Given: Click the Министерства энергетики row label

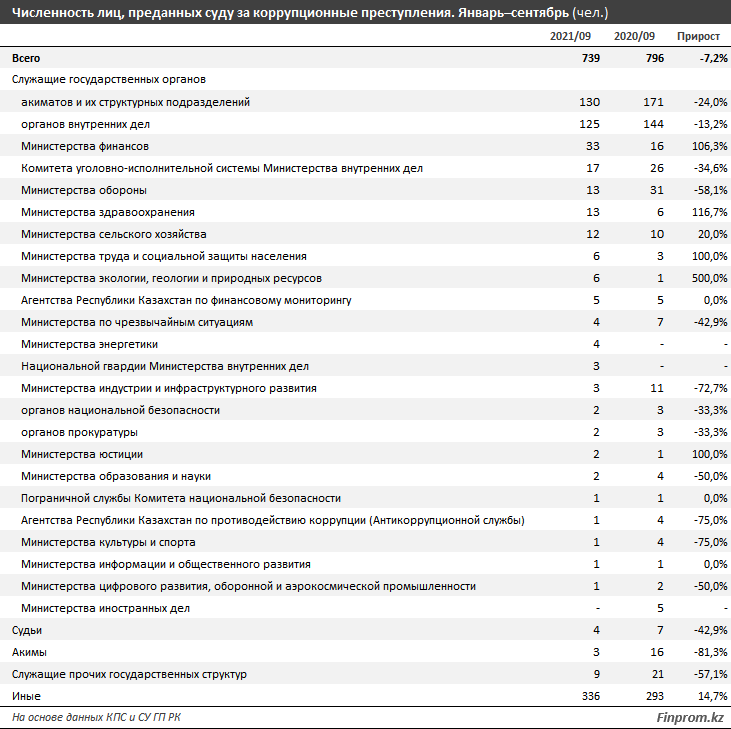Looking at the screenshot, I should click(88, 344).
